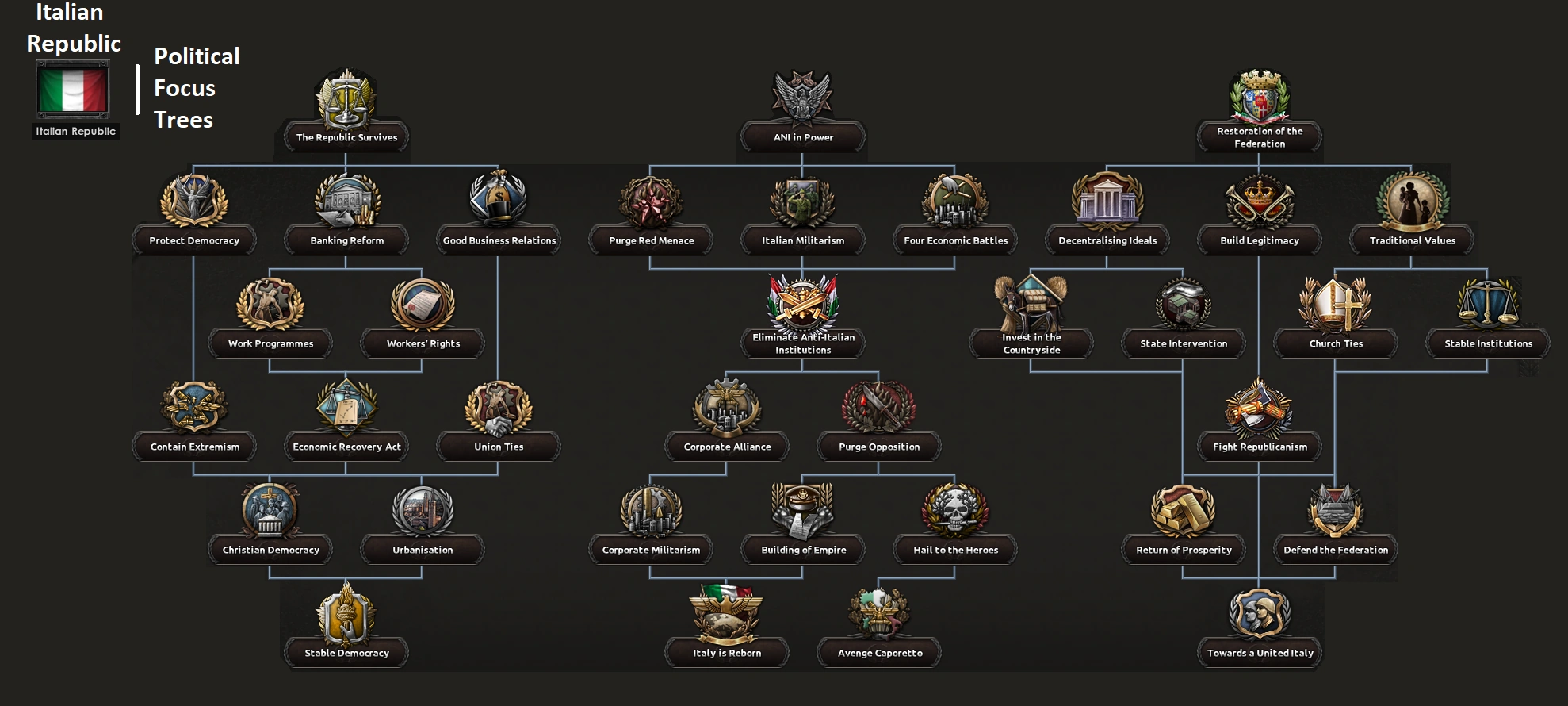Choose the Stable Democracy focus label
This screenshot has width=1568, height=706.
point(346,653)
